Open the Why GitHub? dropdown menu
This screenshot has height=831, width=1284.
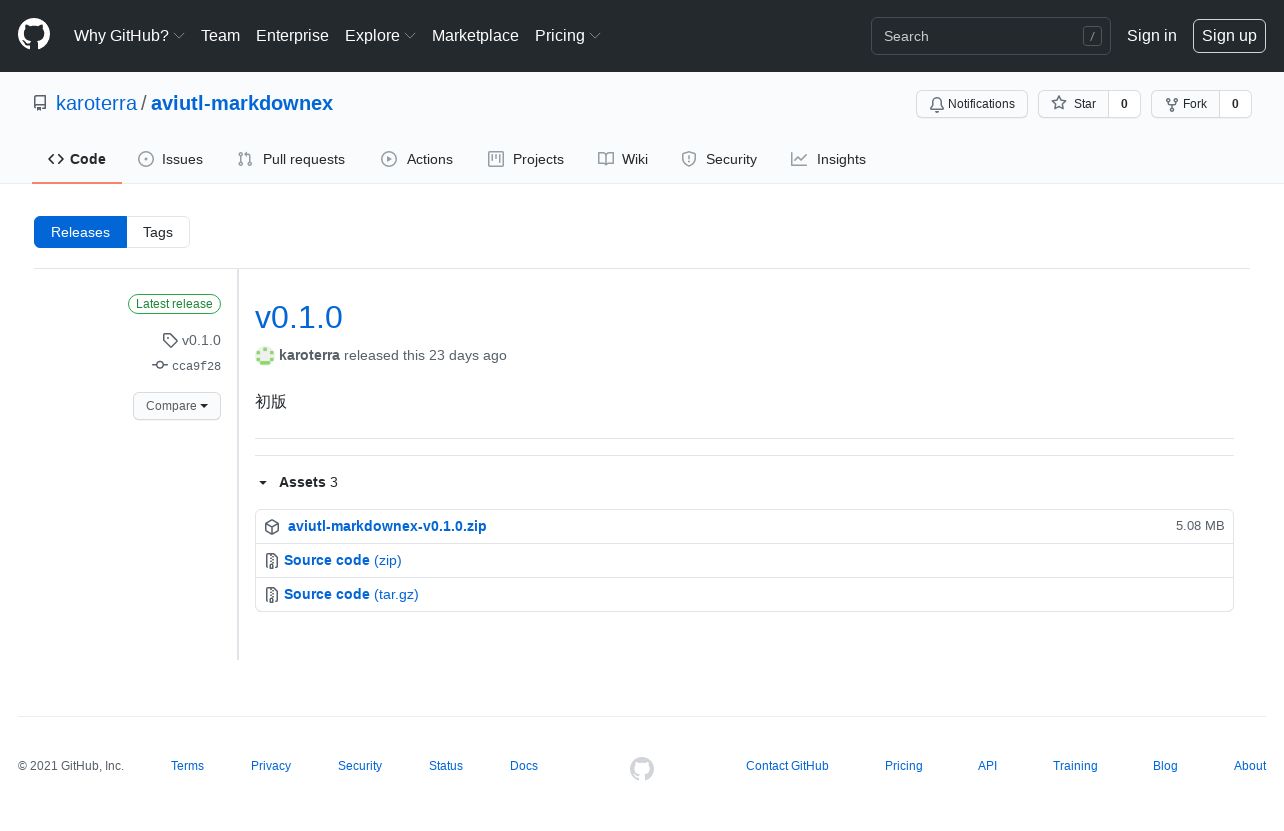tap(129, 36)
